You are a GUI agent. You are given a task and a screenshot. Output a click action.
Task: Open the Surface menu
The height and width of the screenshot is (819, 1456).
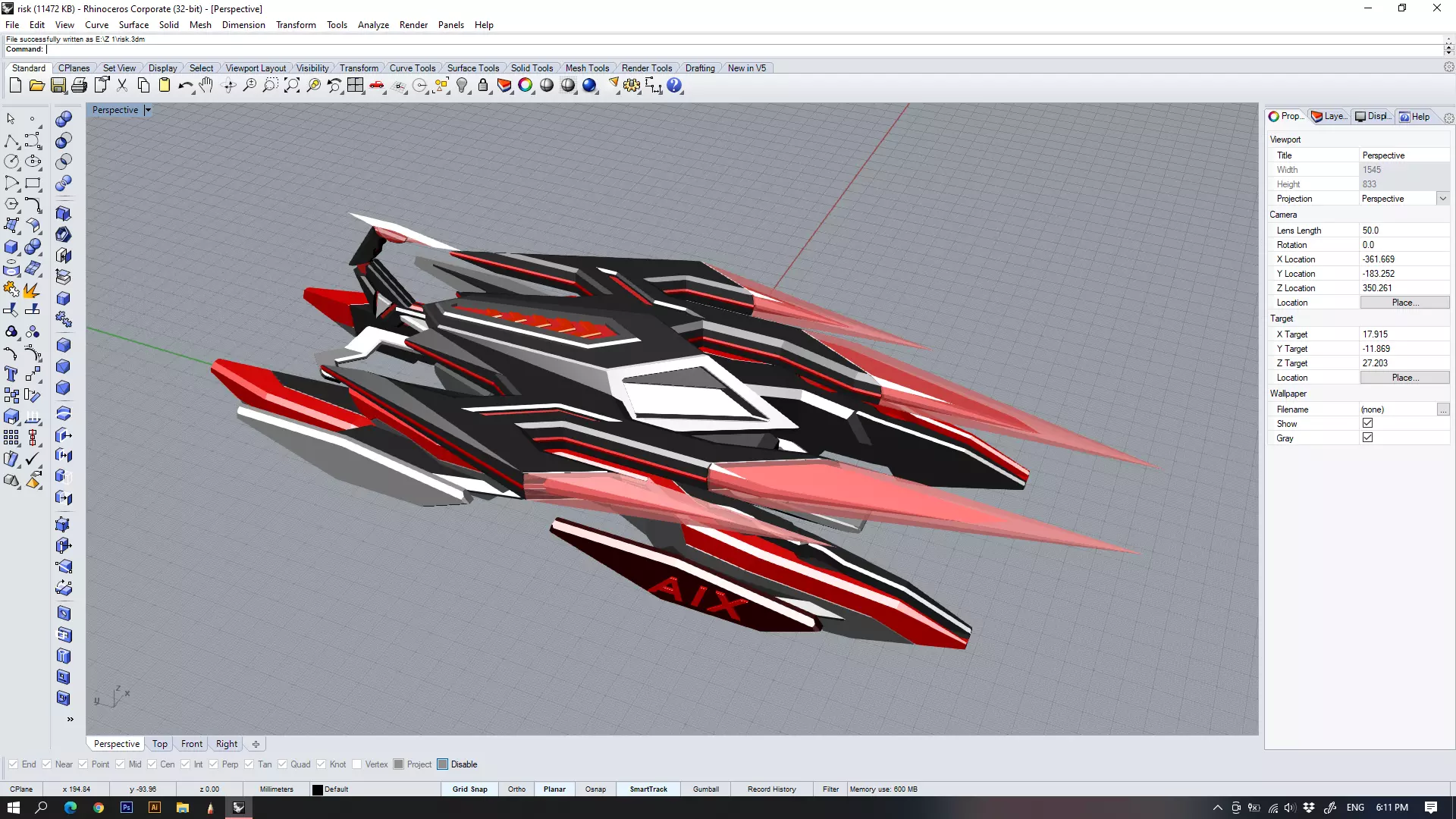click(x=133, y=25)
